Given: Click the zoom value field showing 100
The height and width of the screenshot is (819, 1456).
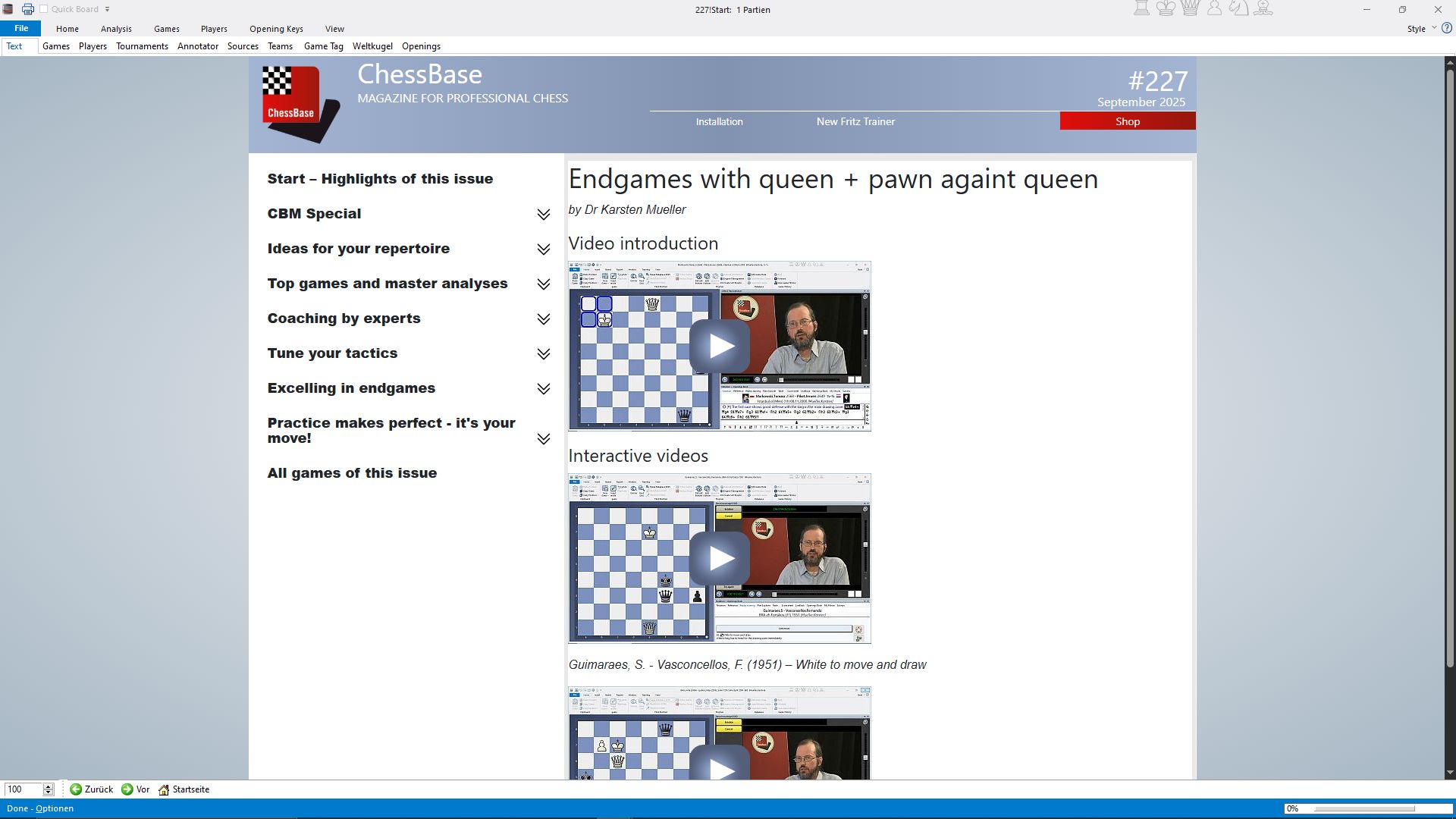Looking at the screenshot, I should pyautogui.click(x=23, y=789).
